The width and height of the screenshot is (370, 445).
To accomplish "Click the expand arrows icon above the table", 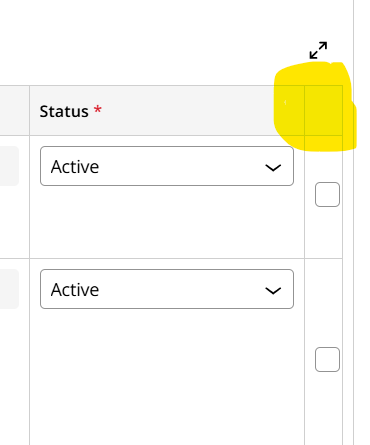I will [318, 50].
